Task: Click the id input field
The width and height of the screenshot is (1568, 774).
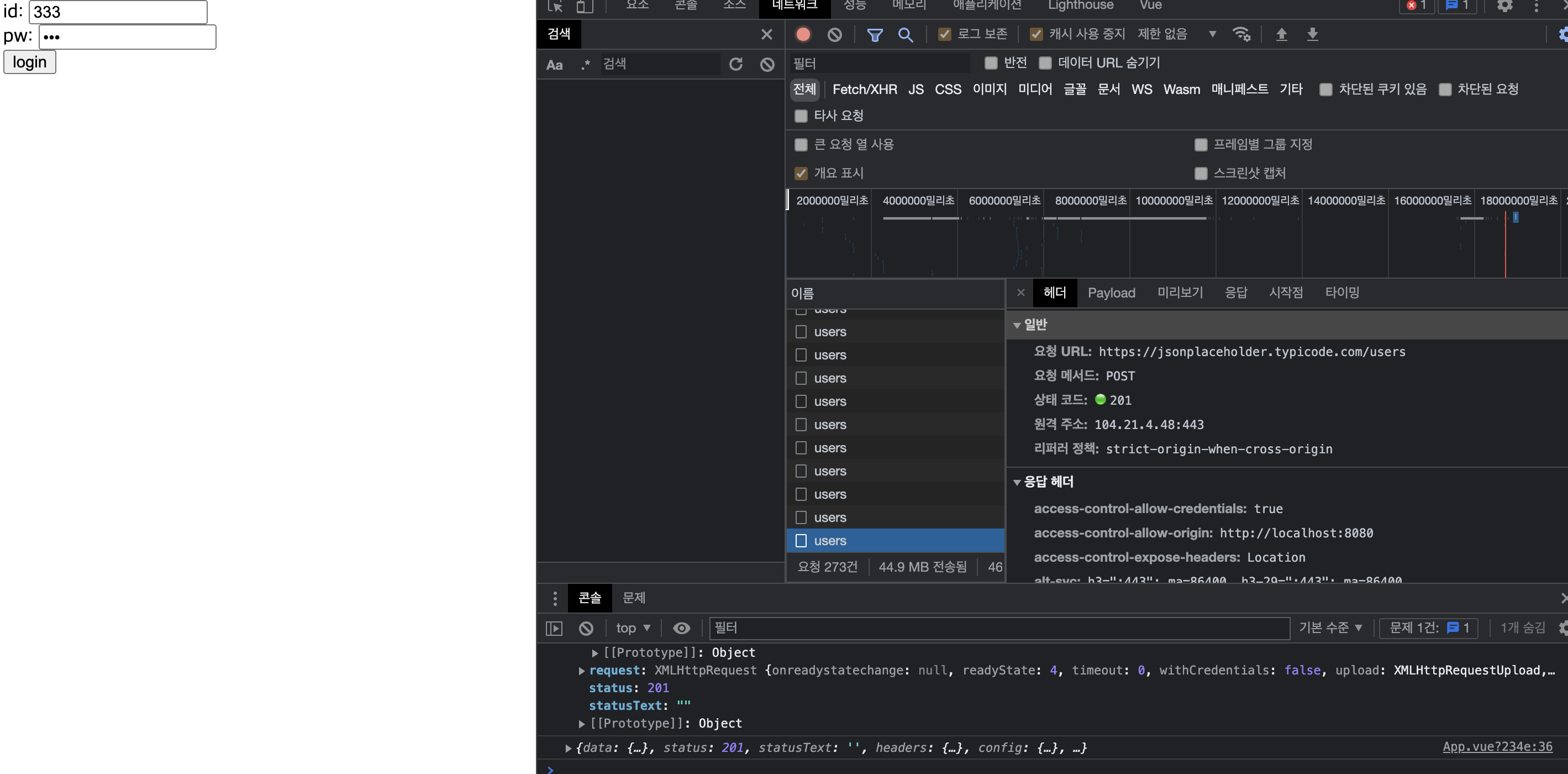Action: [x=118, y=12]
